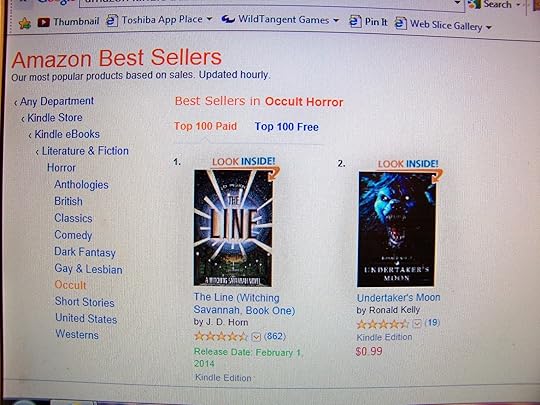Click the Pin It bookmark icon
Screen dimensions: 540x405
click(x=355, y=21)
